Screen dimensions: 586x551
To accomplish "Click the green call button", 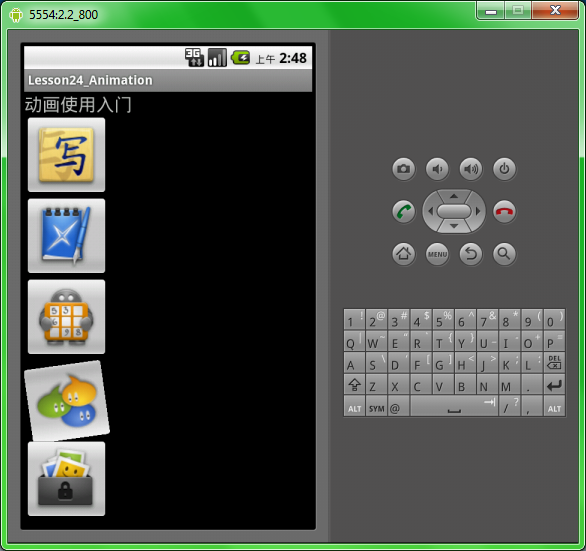I will [x=404, y=212].
